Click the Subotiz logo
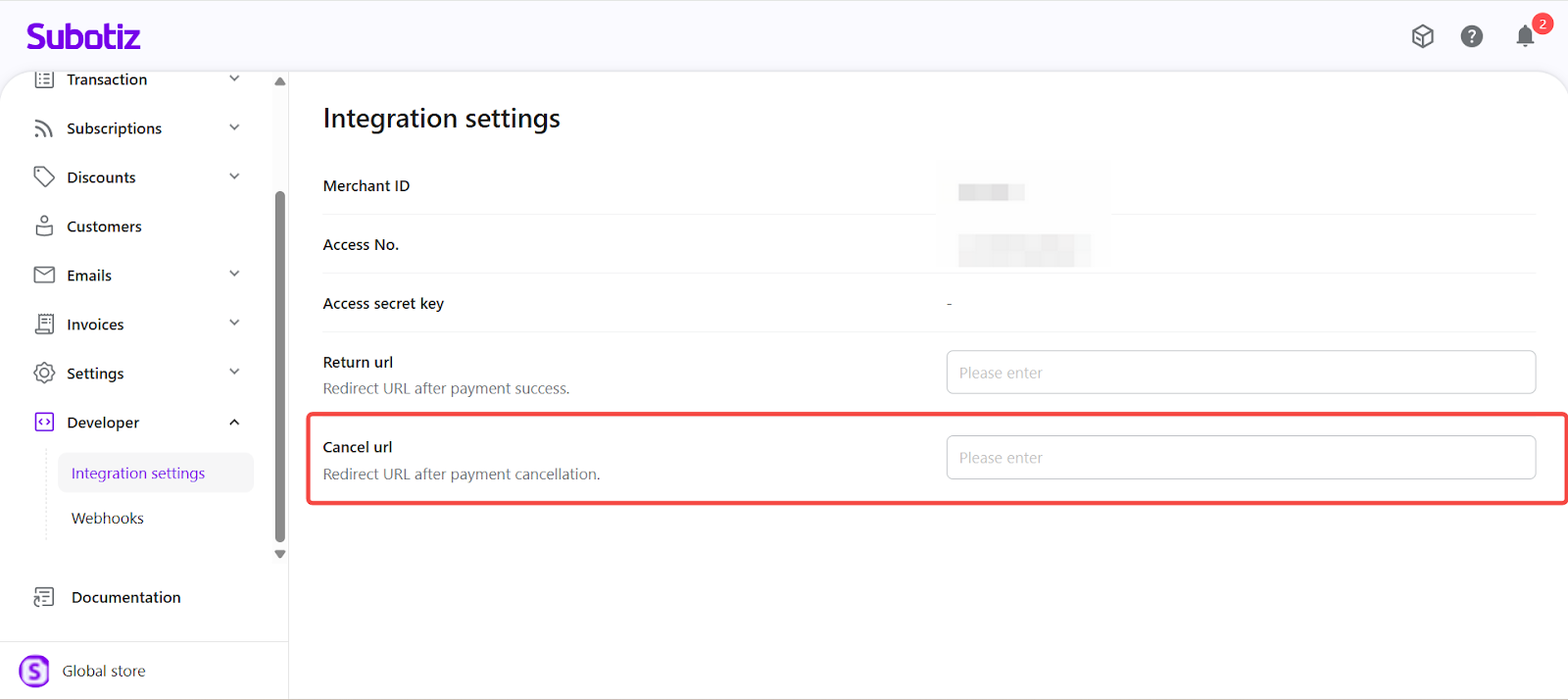This screenshot has width=1568, height=700. [83, 36]
